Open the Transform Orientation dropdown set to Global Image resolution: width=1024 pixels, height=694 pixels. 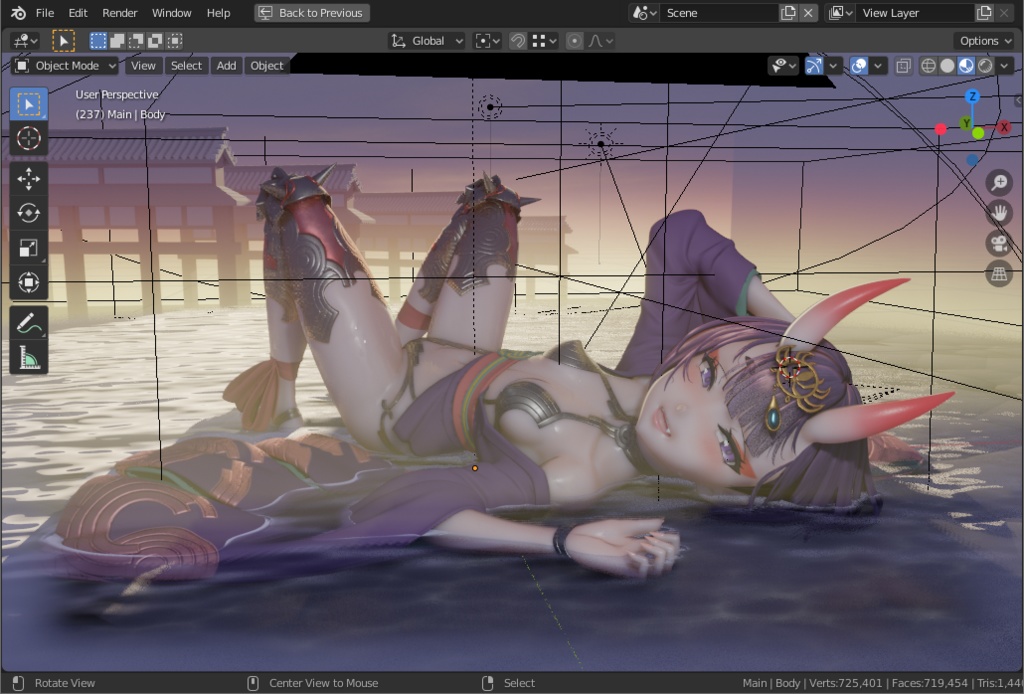pyautogui.click(x=426, y=40)
